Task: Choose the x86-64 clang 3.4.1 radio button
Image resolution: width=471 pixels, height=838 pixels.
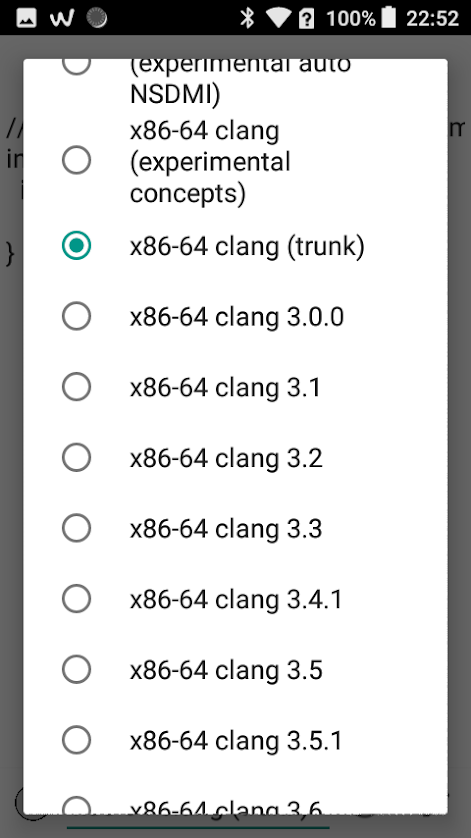Action: (x=76, y=599)
